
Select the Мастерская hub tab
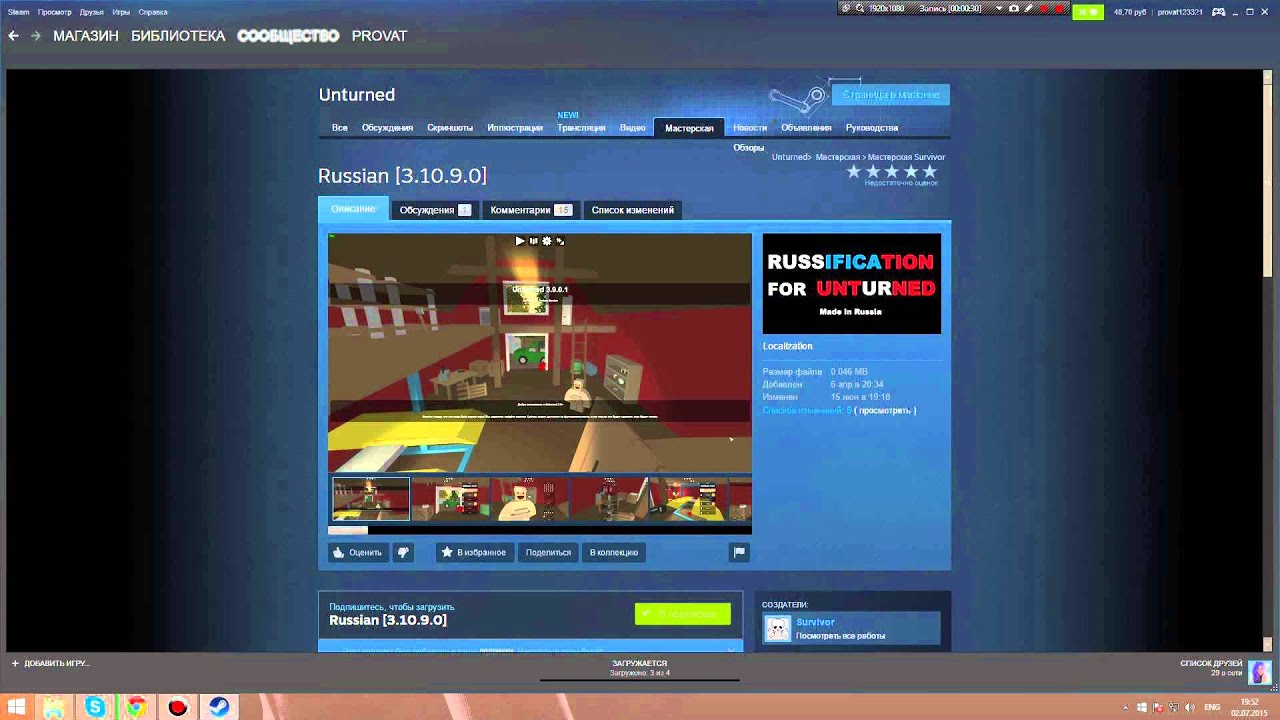689,128
